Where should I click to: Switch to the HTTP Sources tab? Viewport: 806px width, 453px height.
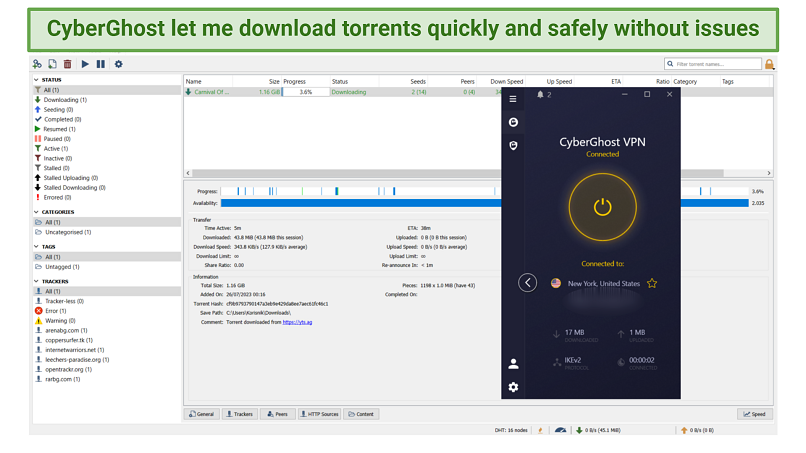[319, 414]
